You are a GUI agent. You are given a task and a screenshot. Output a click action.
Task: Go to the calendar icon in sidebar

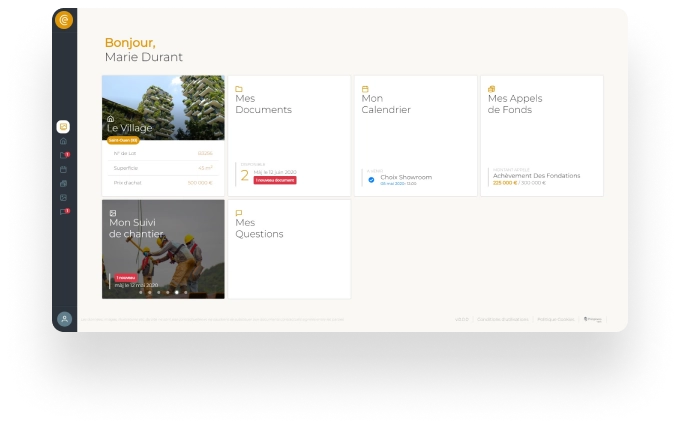tap(64, 169)
